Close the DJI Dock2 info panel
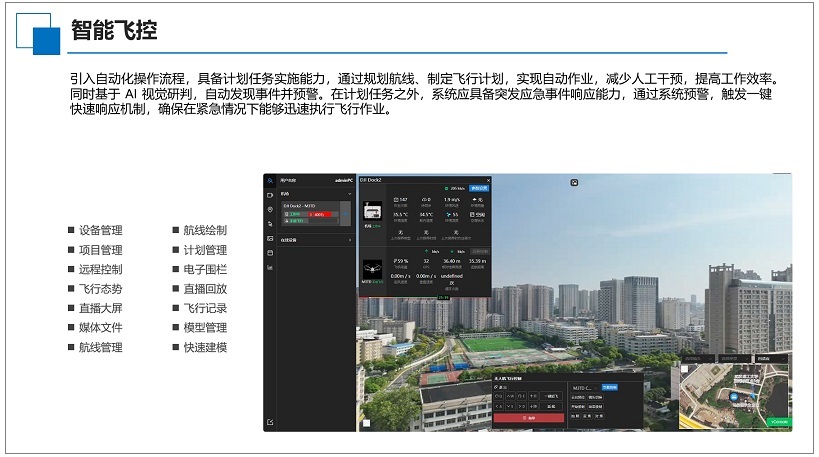The image size is (819, 457). (487, 179)
